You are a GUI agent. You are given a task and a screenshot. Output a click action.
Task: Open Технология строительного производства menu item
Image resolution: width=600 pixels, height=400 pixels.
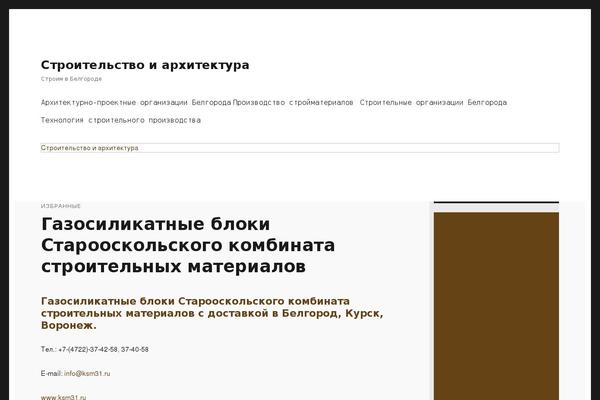pos(121,120)
